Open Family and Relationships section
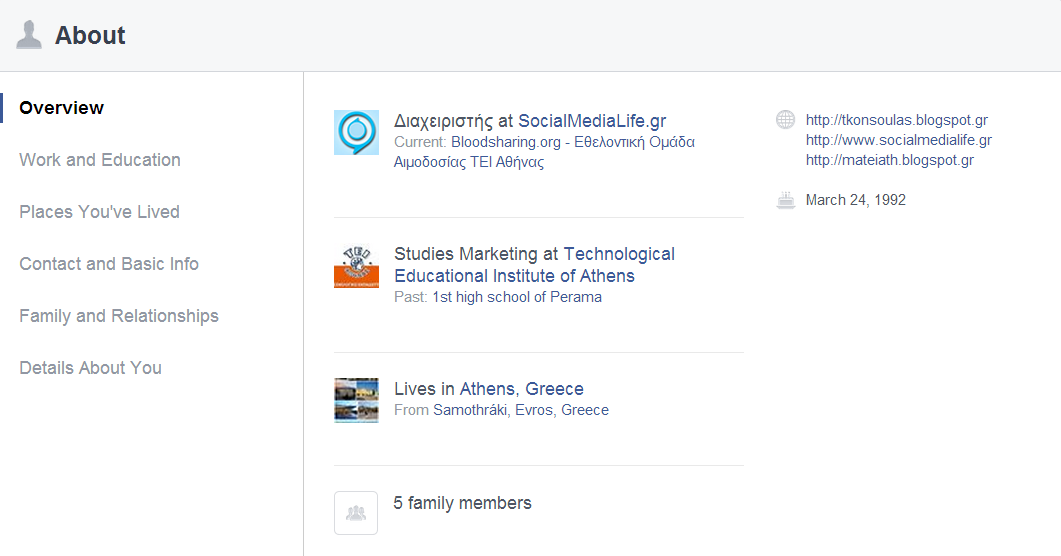The height and width of the screenshot is (556, 1061). [x=119, y=316]
